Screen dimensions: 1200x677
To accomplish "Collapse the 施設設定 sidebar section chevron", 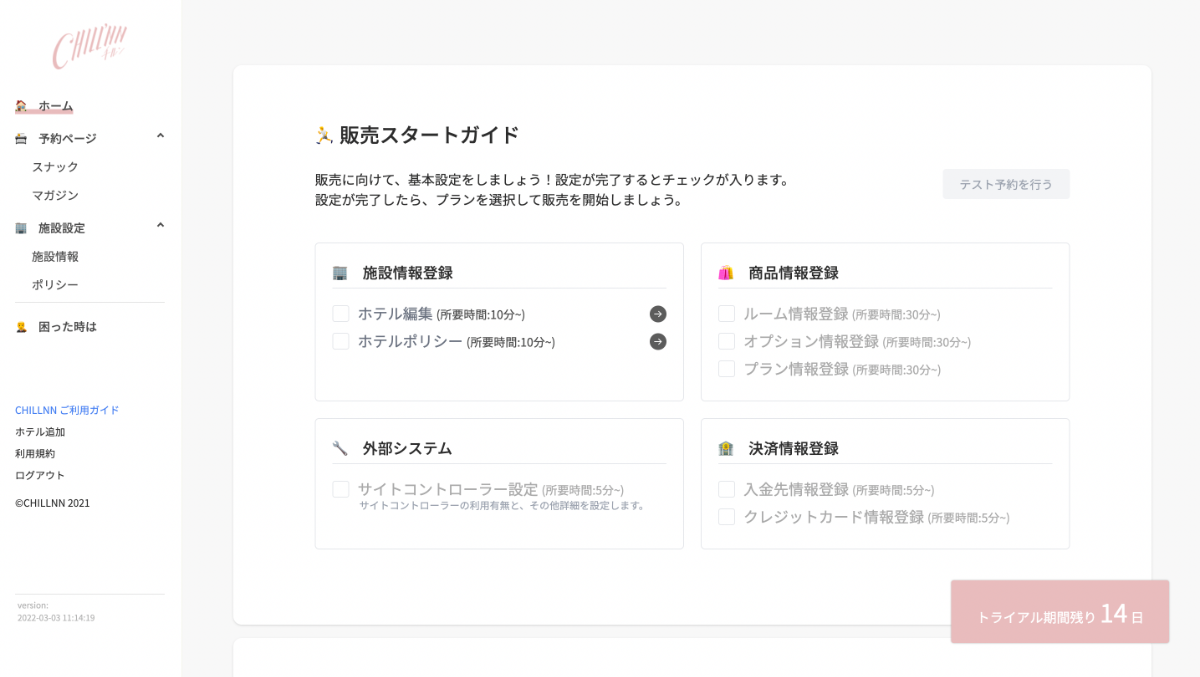I will pyautogui.click(x=160, y=226).
